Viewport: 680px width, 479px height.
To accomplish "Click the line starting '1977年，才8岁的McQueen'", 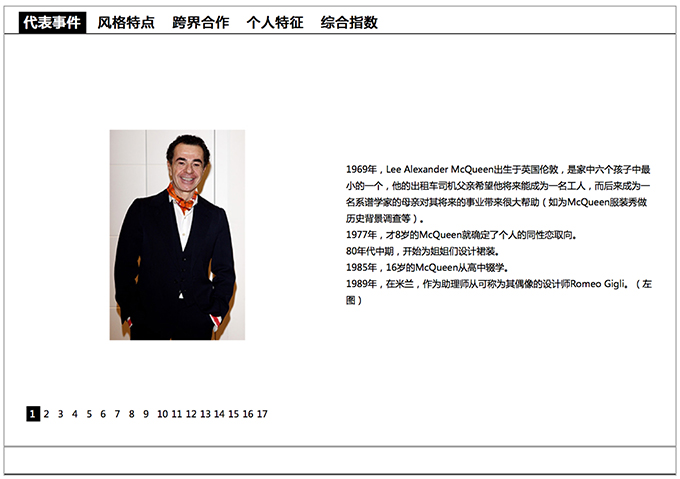I will (x=461, y=235).
